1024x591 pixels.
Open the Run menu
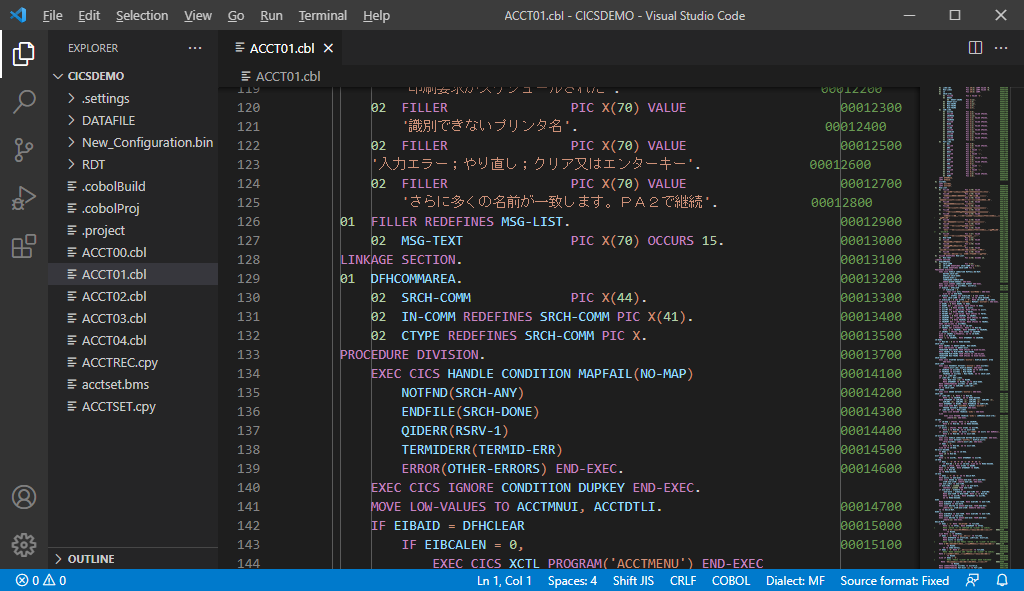click(x=271, y=16)
